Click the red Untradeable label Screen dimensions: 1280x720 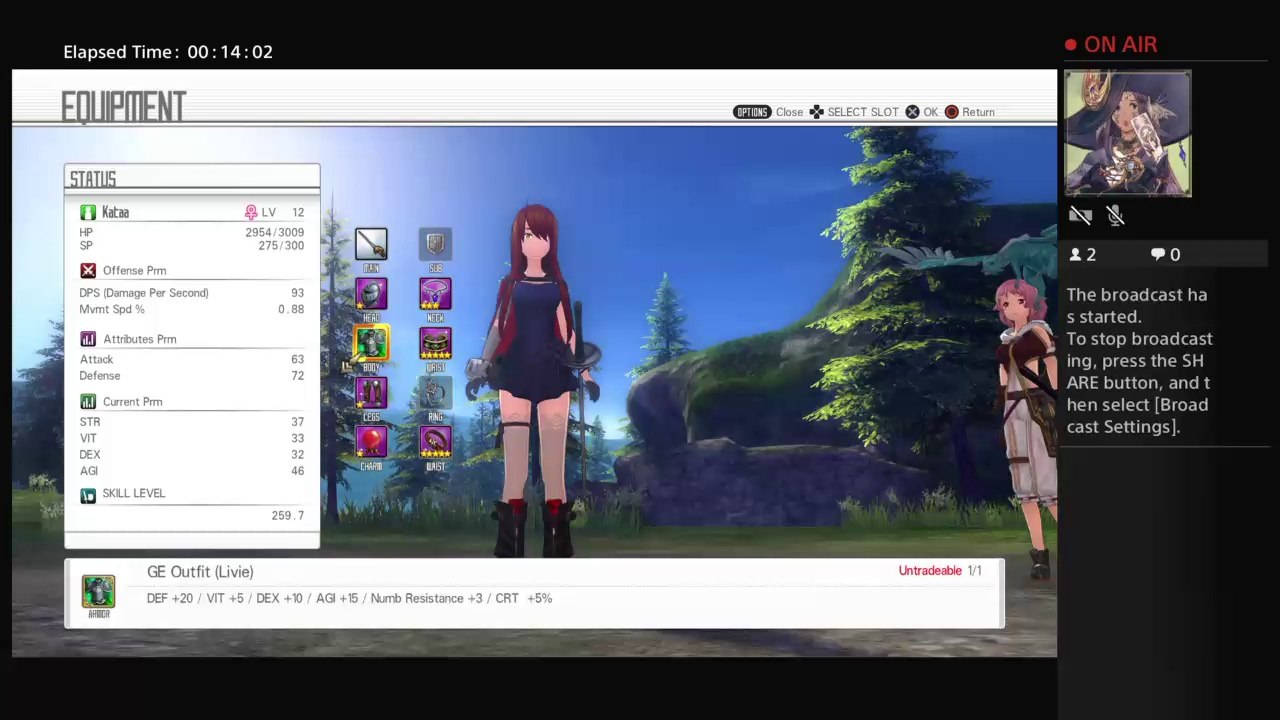(x=930, y=571)
